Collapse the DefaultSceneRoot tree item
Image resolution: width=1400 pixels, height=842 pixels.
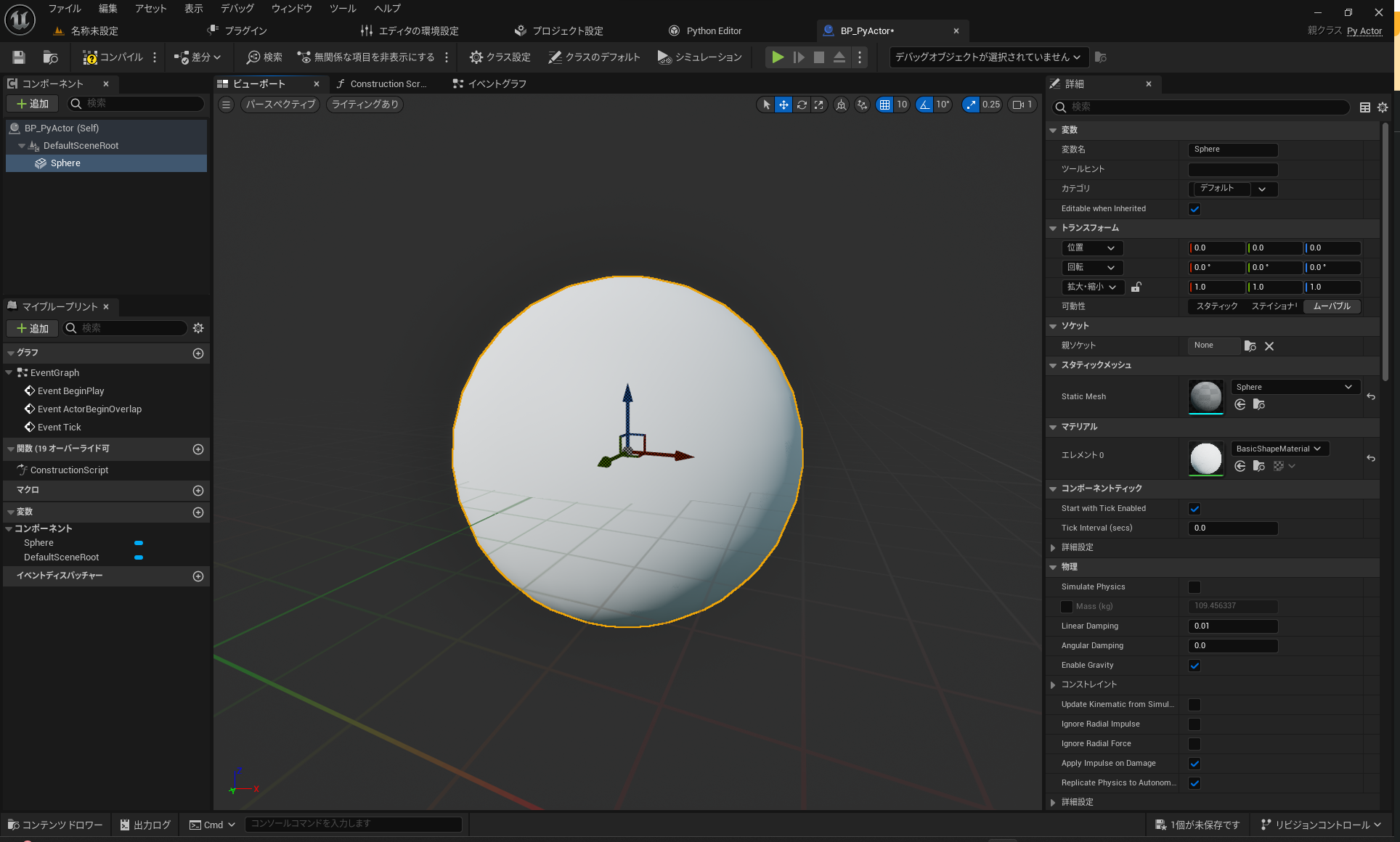point(23,145)
